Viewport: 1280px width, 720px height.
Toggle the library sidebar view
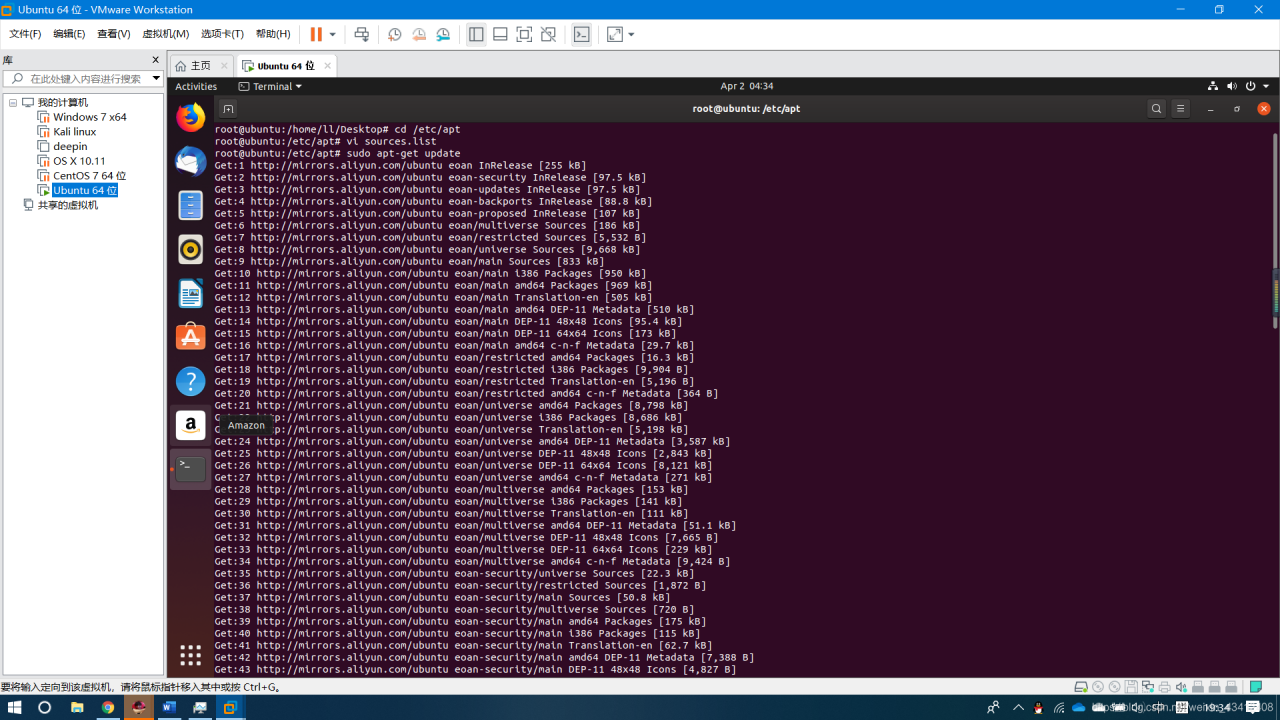(476, 34)
